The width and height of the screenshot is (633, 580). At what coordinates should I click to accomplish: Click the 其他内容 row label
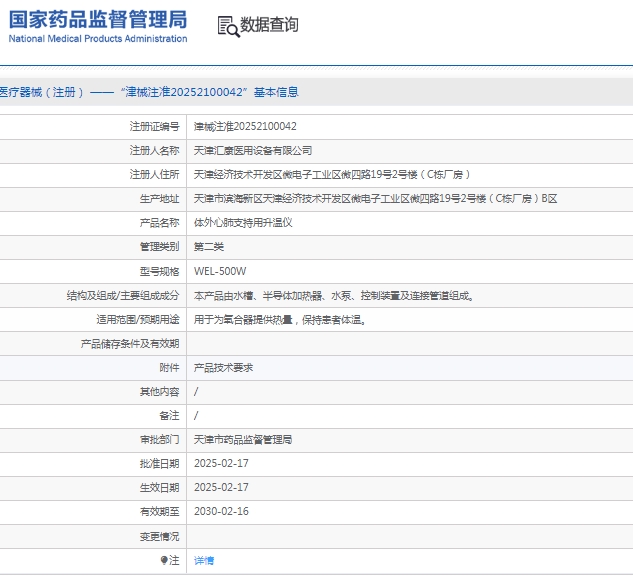click(x=159, y=392)
